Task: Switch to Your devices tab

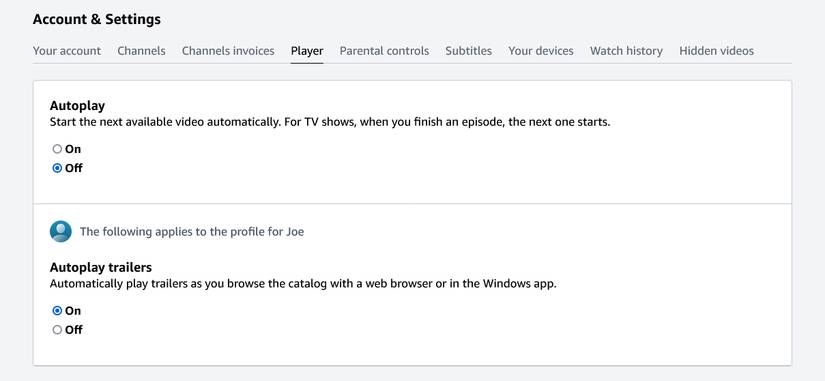Action: [x=540, y=51]
